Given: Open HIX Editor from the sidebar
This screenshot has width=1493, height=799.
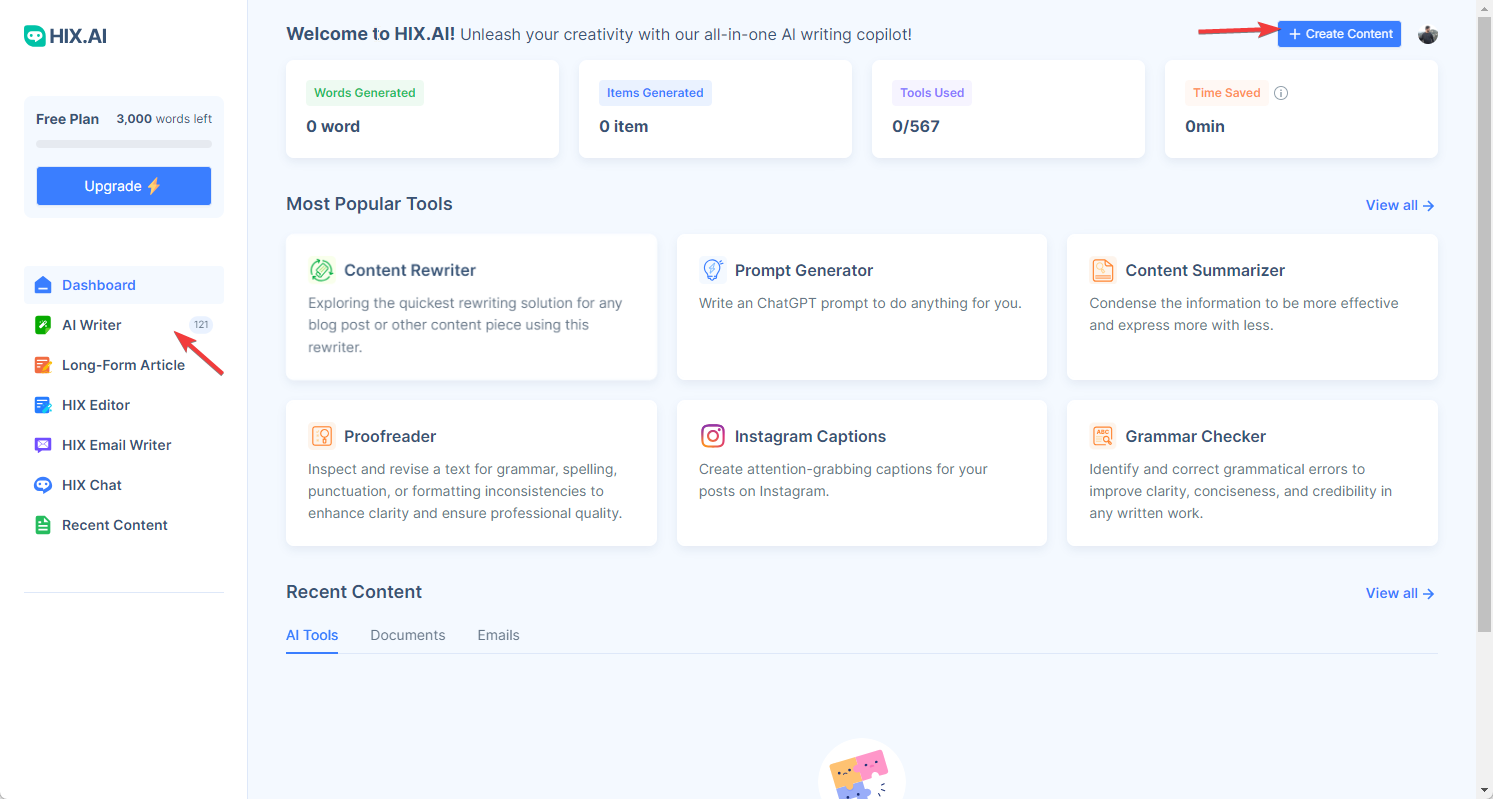Looking at the screenshot, I should point(124,405).
